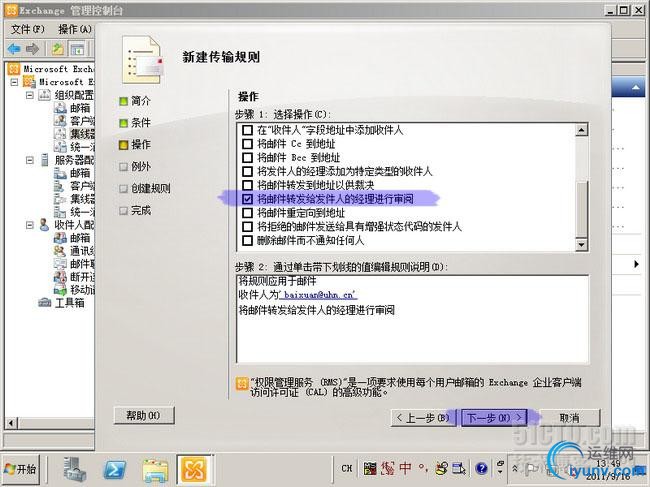Click the 操作 current wizard step

(x=136, y=145)
